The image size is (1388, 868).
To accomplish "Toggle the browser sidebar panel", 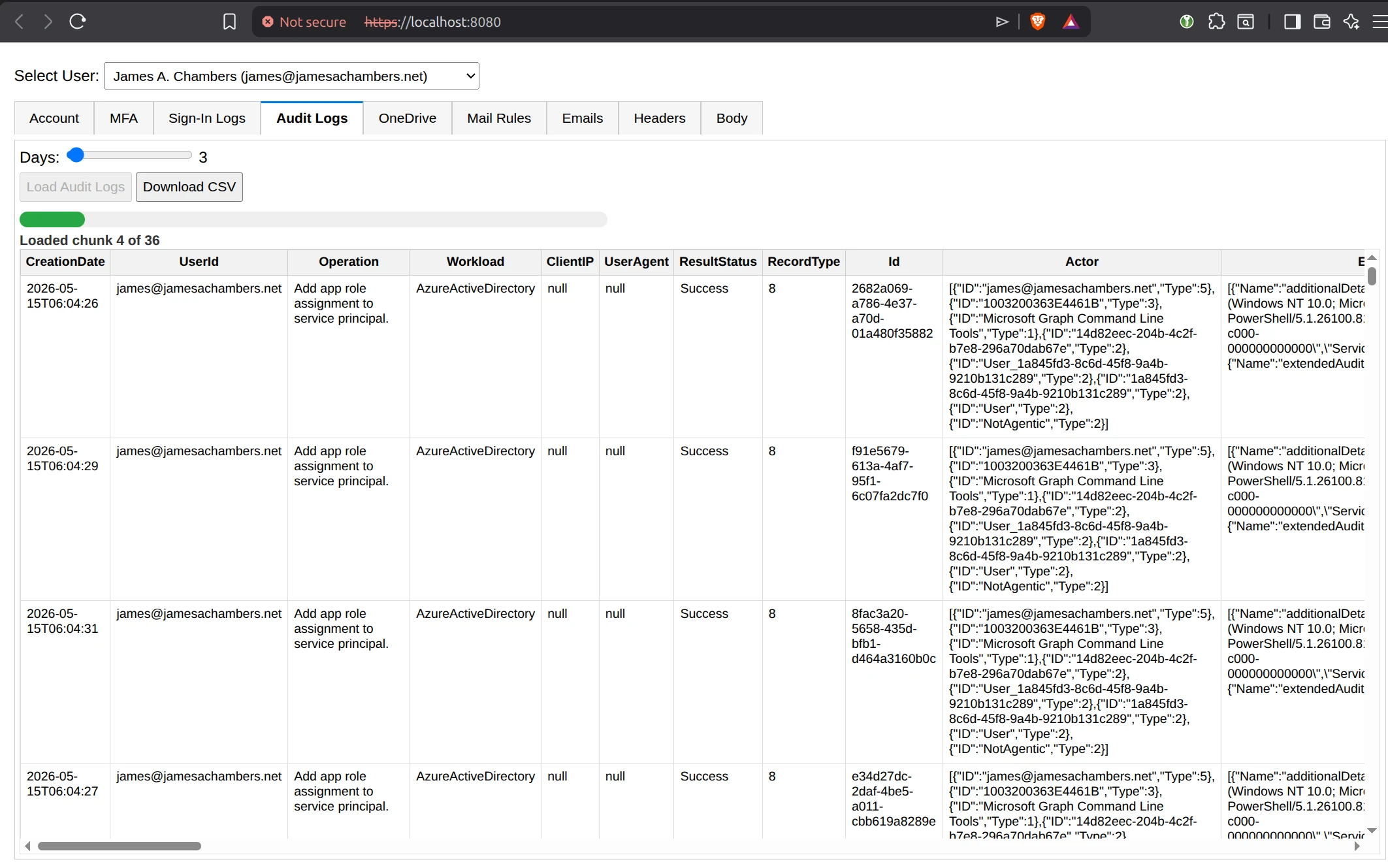I will [1292, 22].
